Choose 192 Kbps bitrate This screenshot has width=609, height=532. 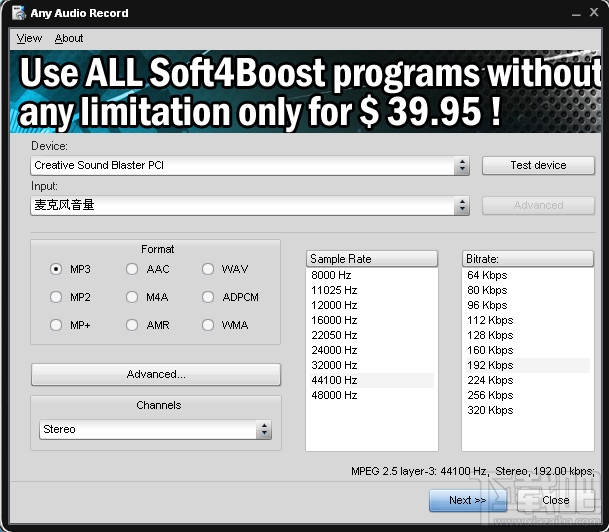(x=528, y=365)
